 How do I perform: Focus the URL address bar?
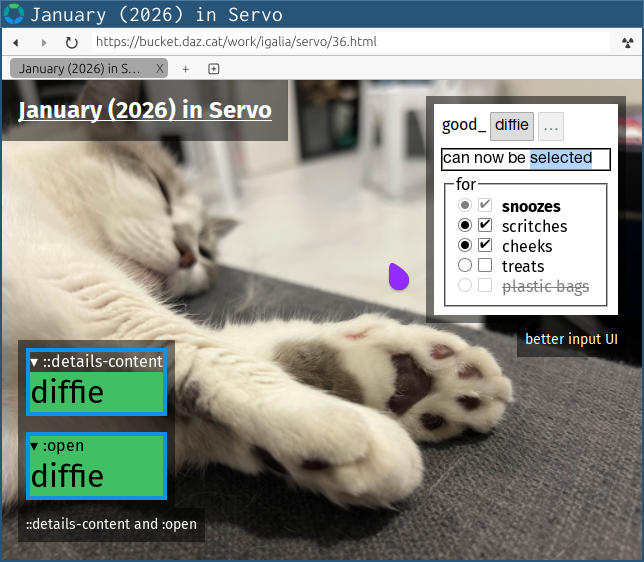350,43
